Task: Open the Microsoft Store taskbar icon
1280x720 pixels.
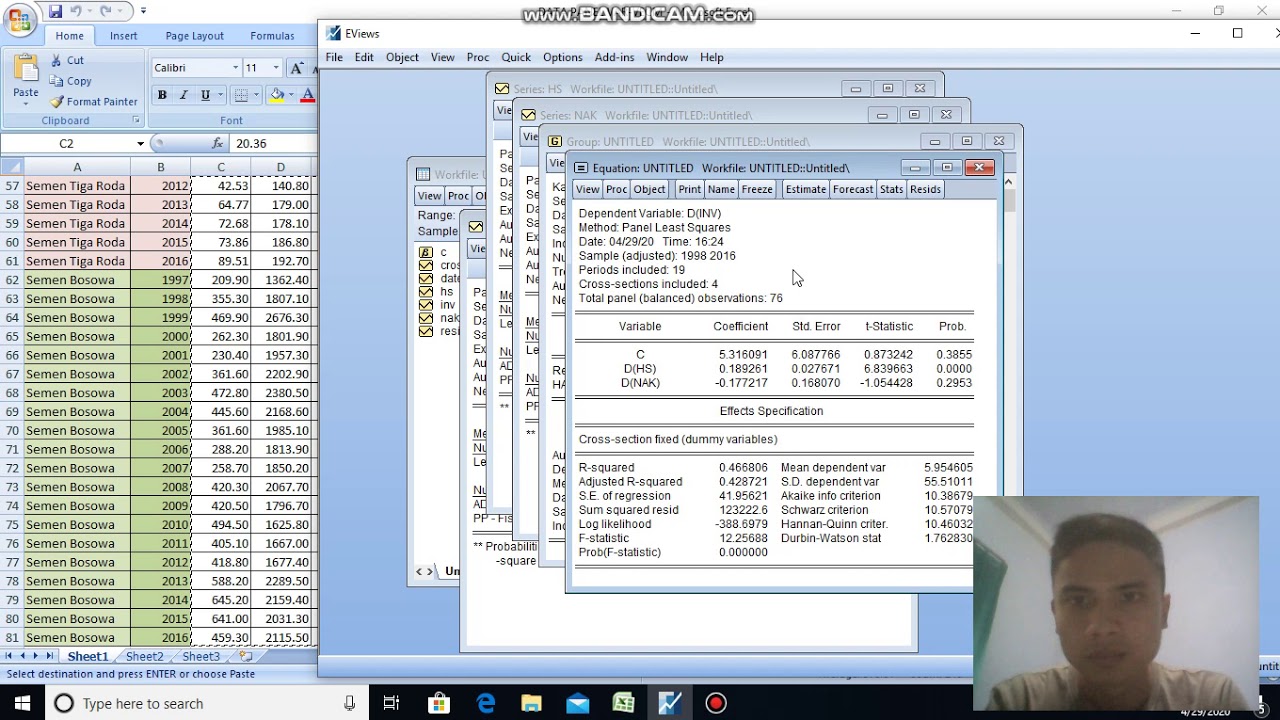Action: click(439, 704)
